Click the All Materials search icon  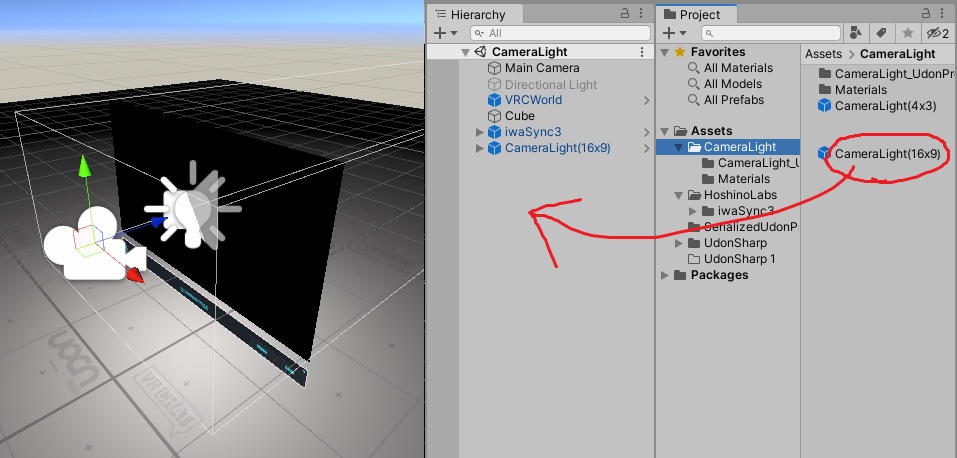point(694,68)
